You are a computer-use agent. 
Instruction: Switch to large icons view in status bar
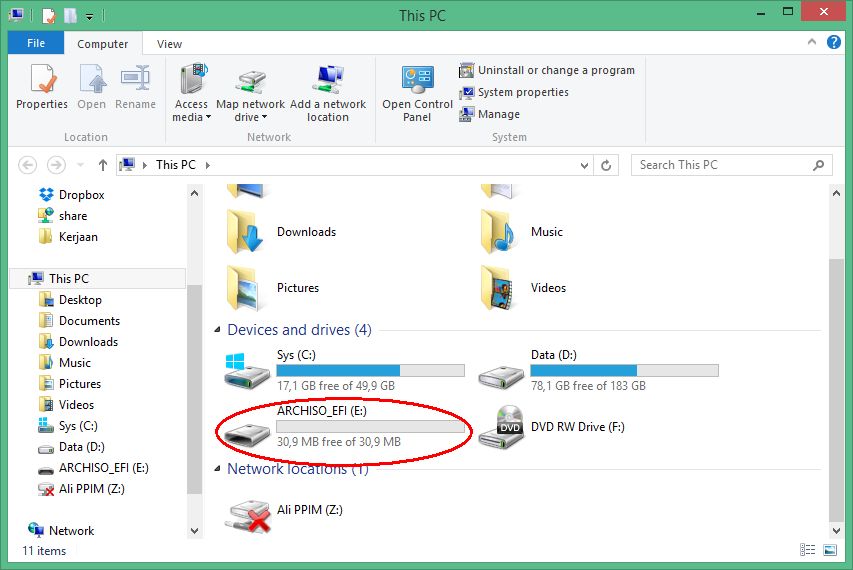click(x=830, y=551)
